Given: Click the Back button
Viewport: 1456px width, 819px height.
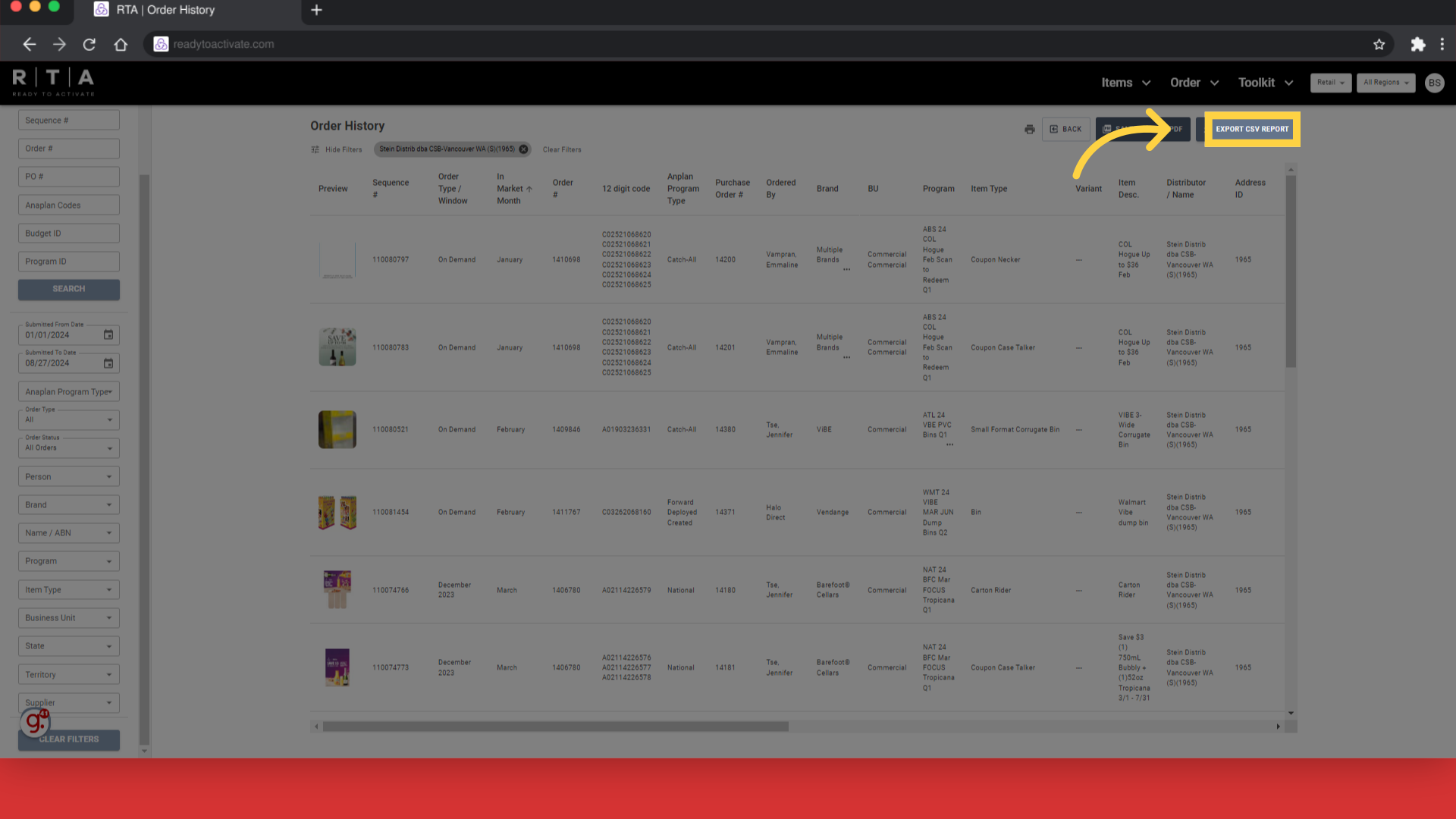Looking at the screenshot, I should [x=1065, y=129].
